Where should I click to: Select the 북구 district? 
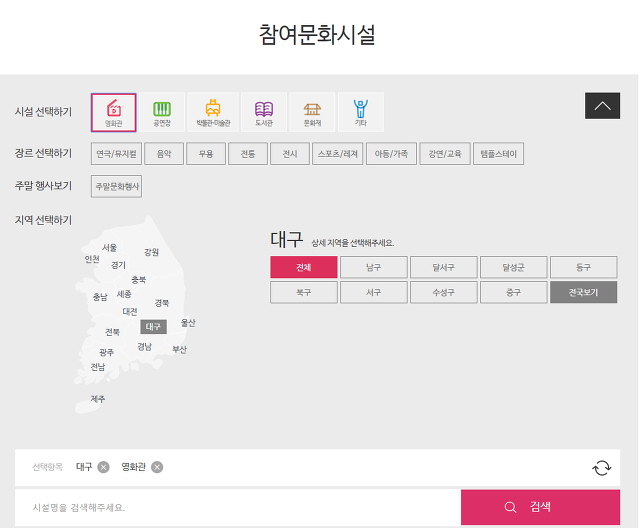304,292
